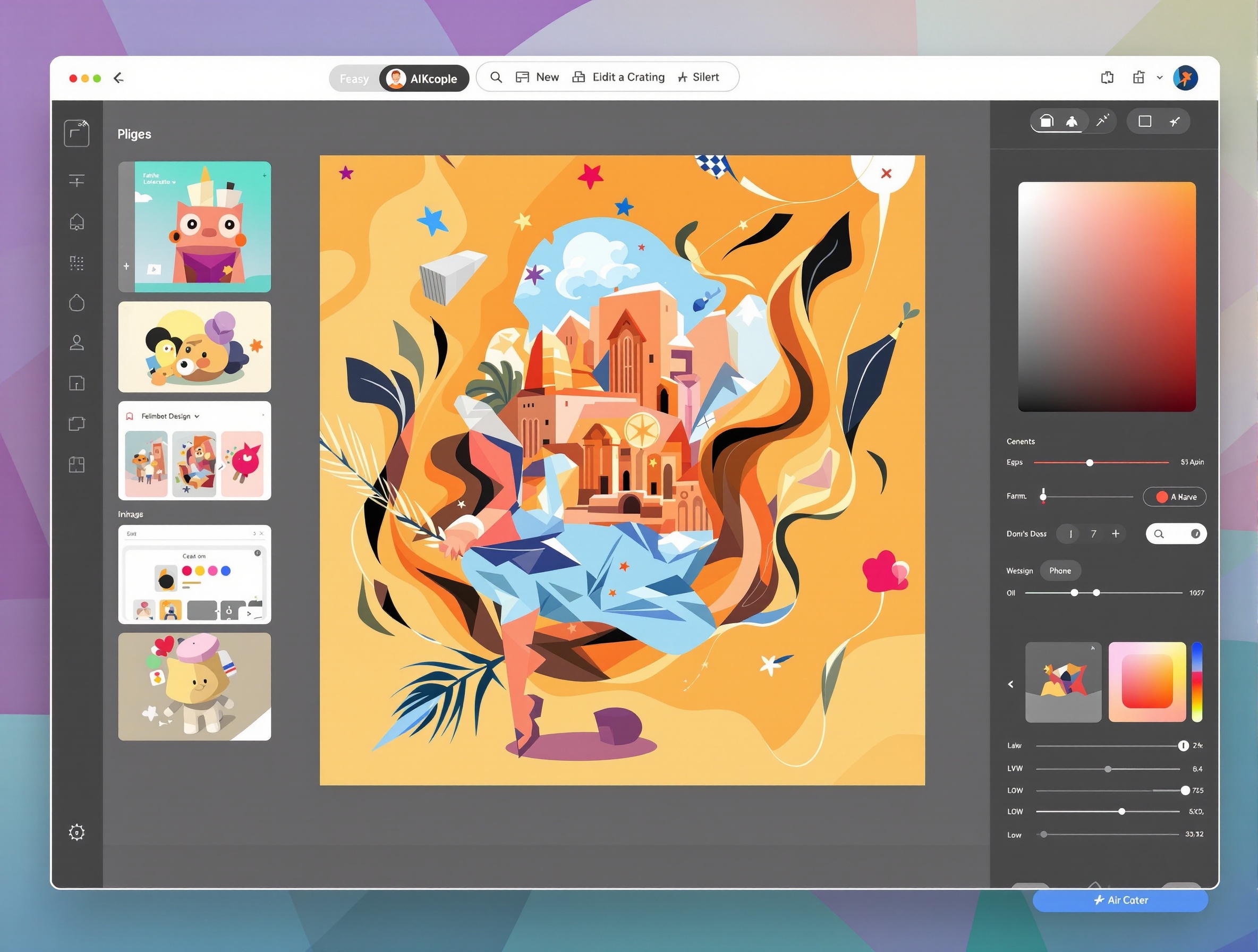Click the Air Cater button
The width and height of the screenshot is (1258, 952).
tap(1120, 900)
